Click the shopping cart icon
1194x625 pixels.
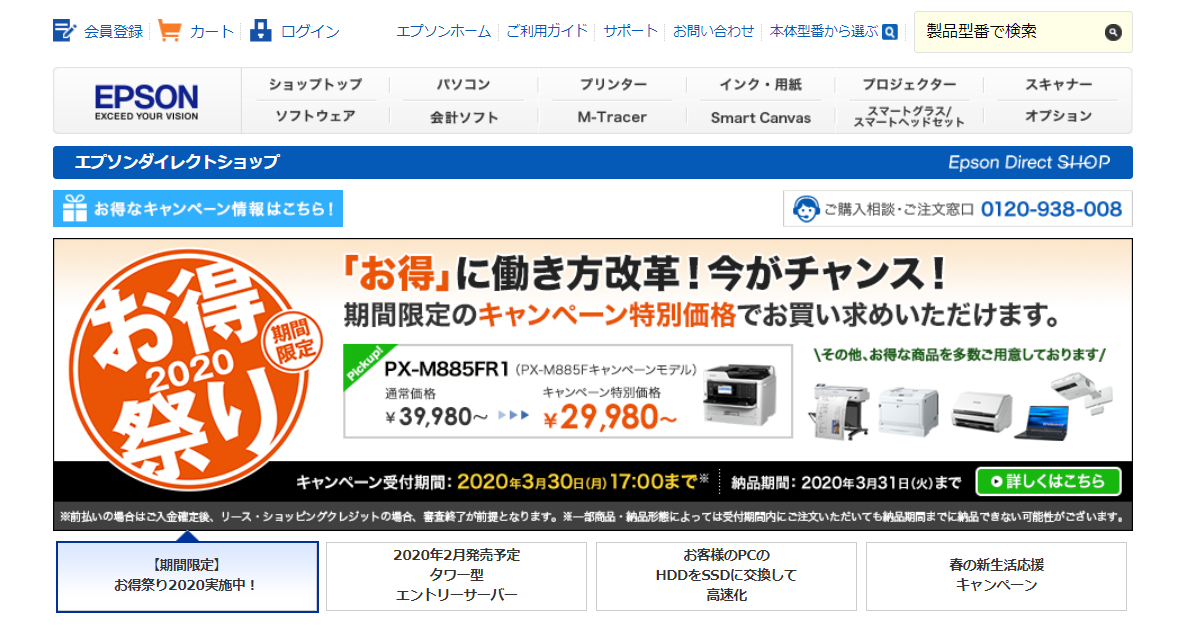coord(169,30)
